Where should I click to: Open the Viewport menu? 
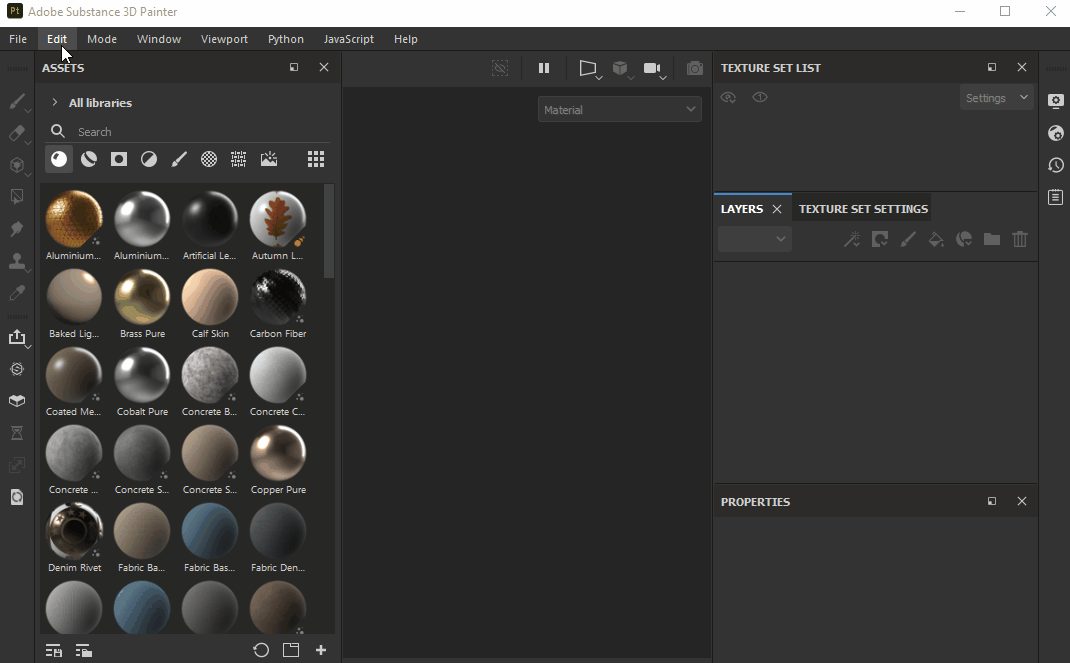click(225, 39)
